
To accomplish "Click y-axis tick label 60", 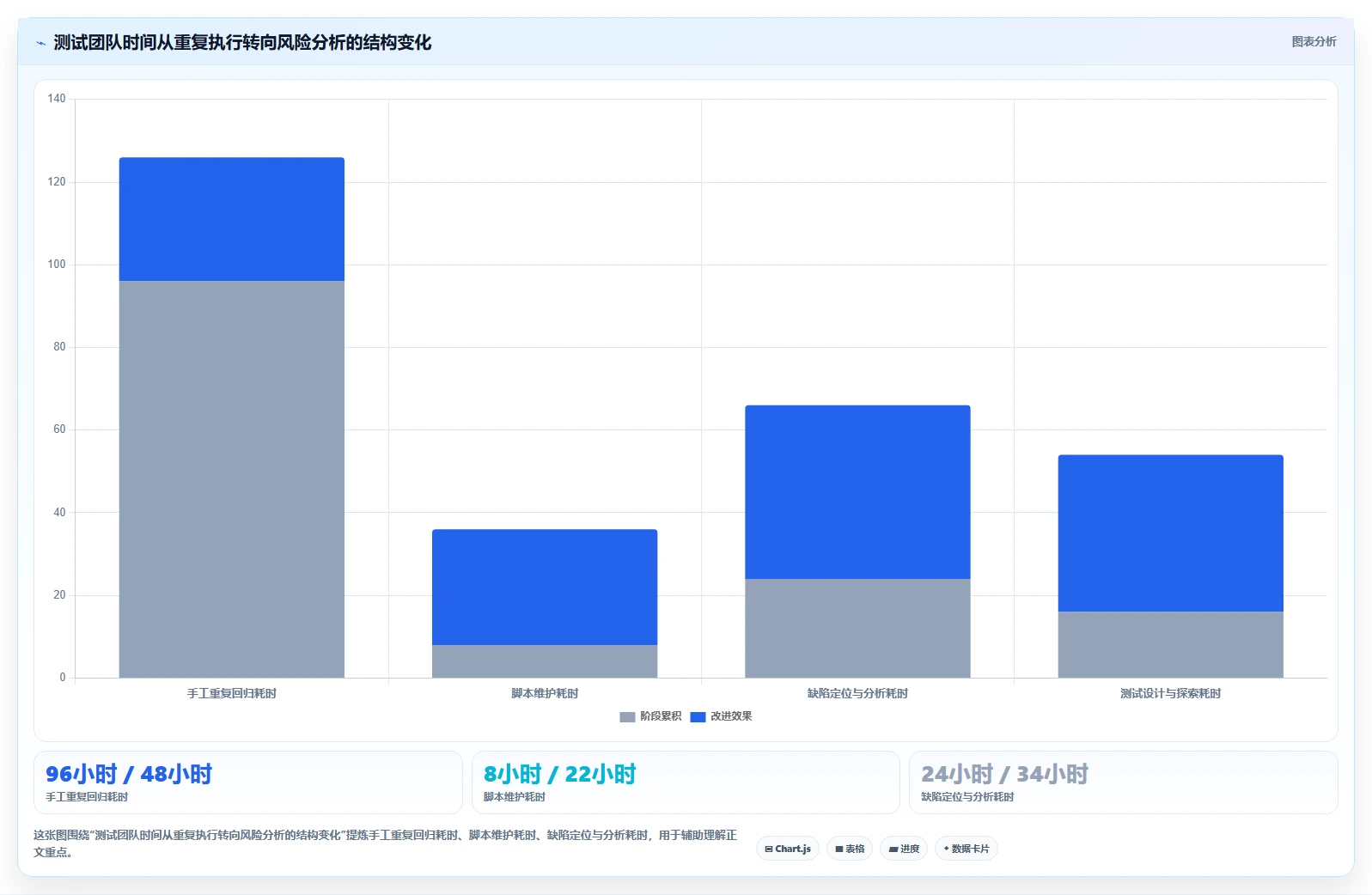I will click(59, 429).
